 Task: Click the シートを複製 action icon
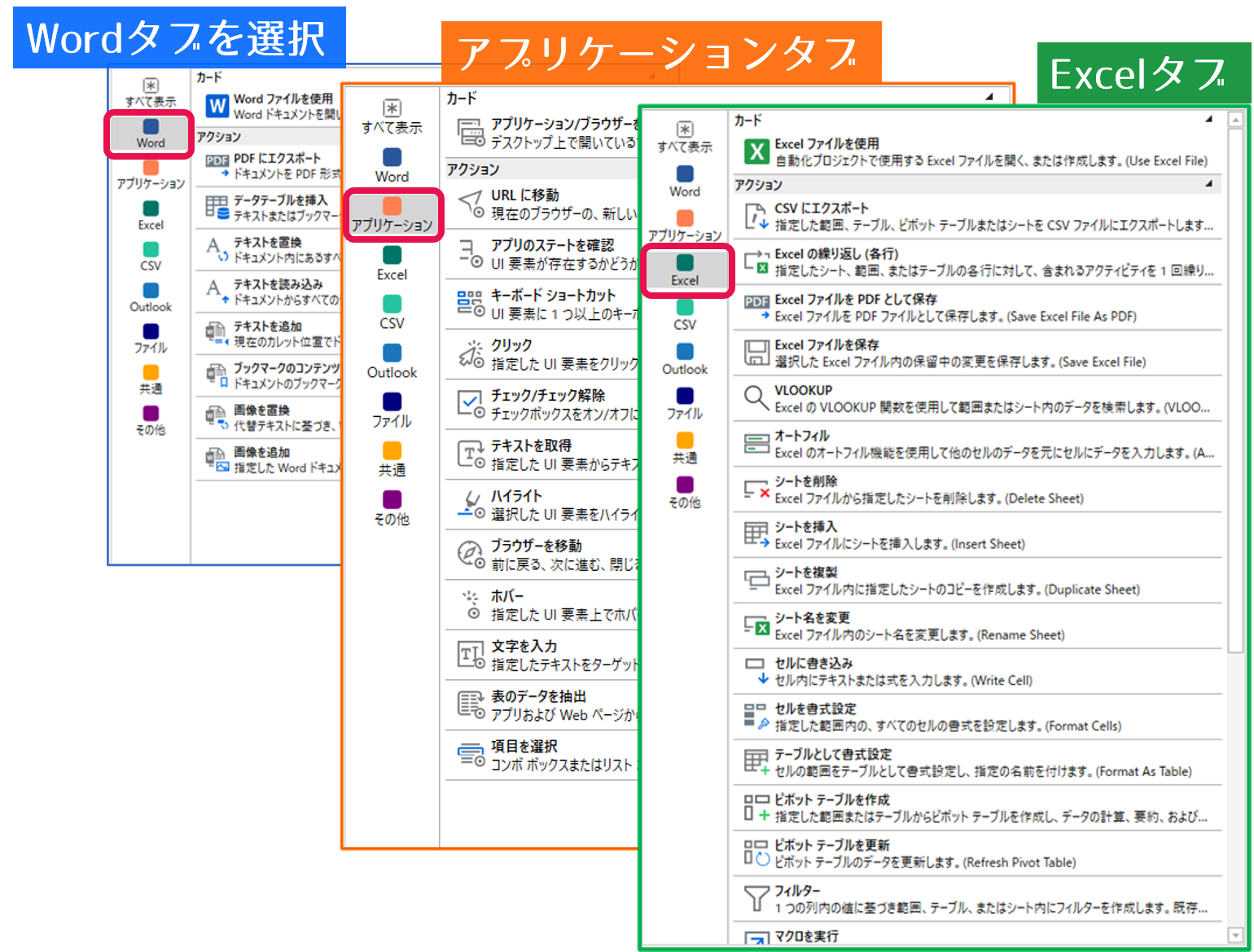[x=756, y=581]
